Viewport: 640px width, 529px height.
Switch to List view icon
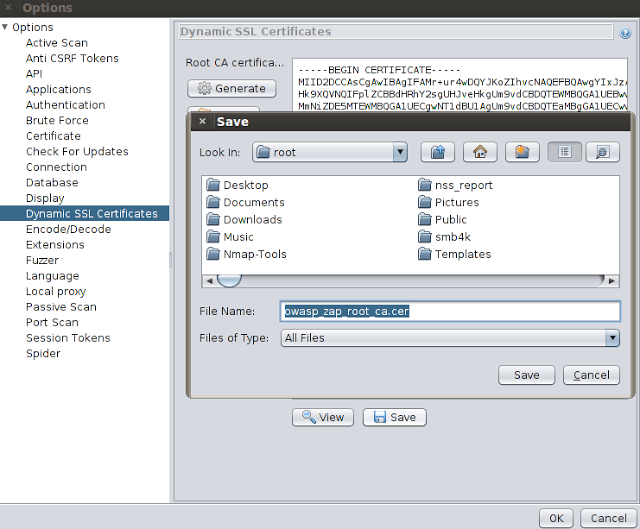[564, 152]
